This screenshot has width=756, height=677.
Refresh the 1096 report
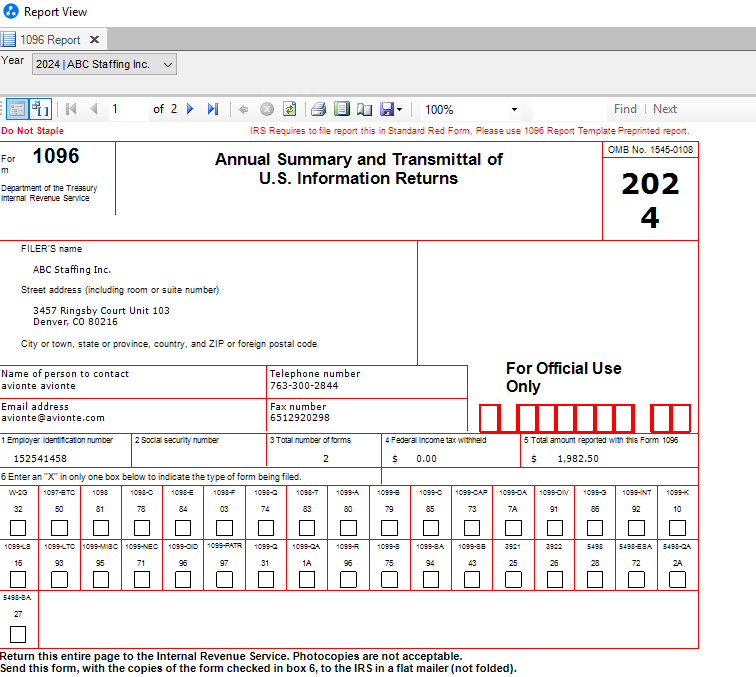tap(289, 109)
